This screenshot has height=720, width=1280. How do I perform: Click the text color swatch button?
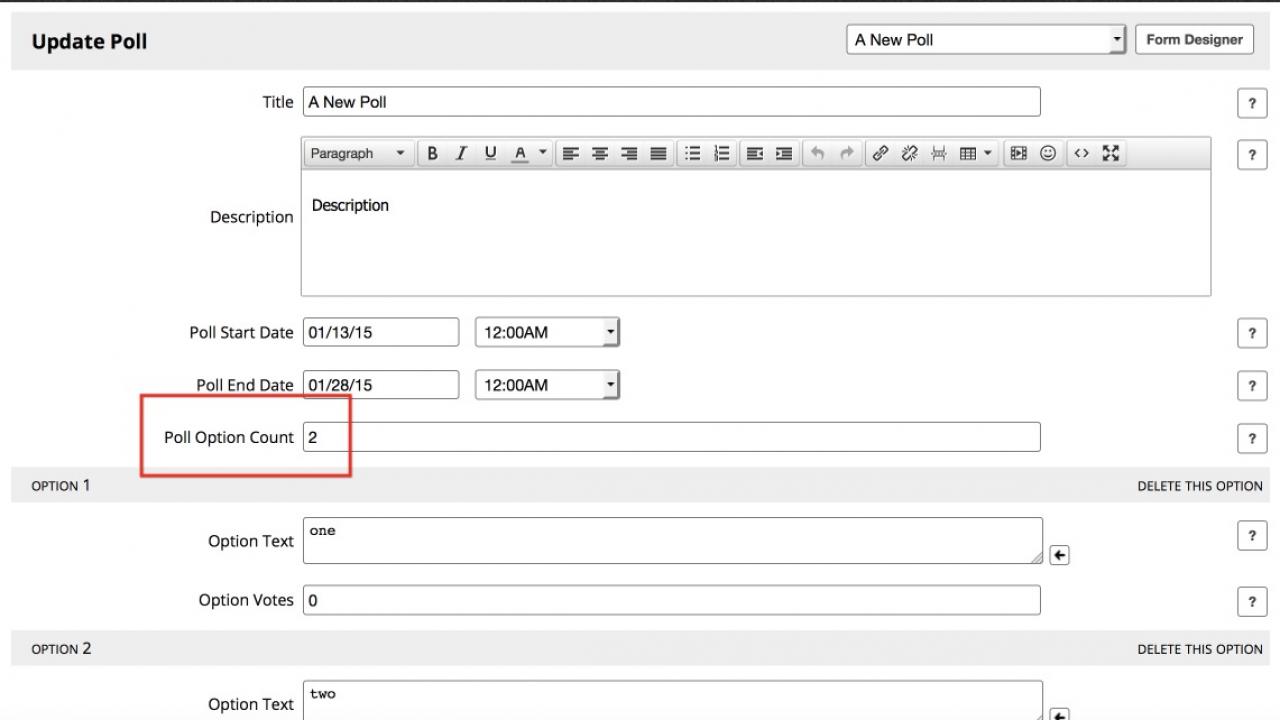click(x=520, y=153)
